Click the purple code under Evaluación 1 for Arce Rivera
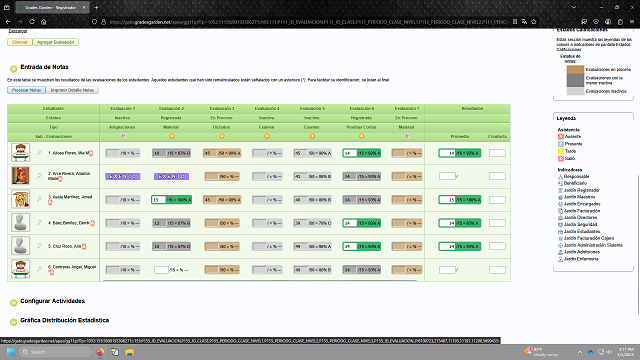 pyautogui.click(x=123, y=176)
